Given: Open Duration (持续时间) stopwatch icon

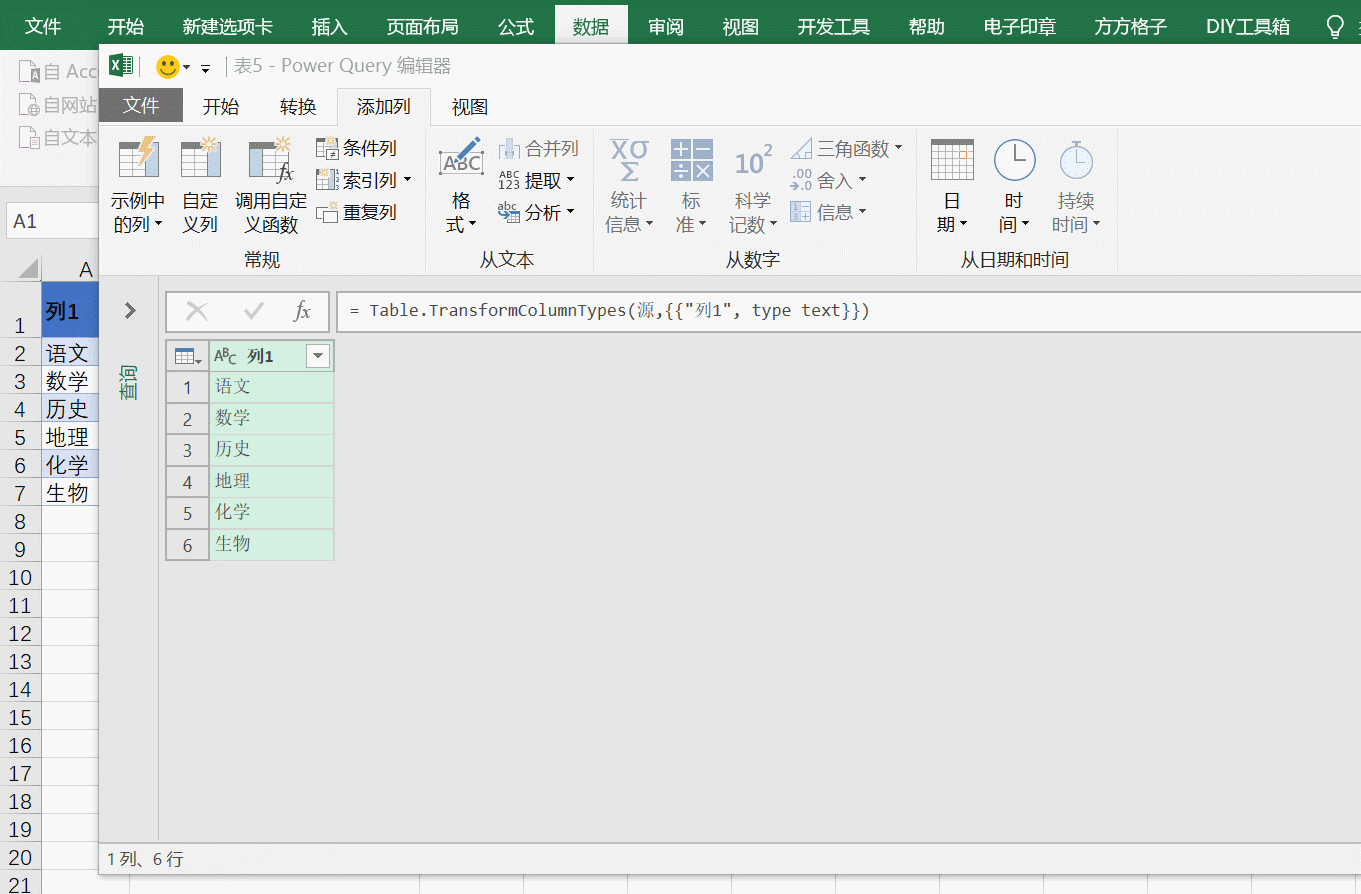Looking at the screenshot, I should click(x=1076, y=160).
